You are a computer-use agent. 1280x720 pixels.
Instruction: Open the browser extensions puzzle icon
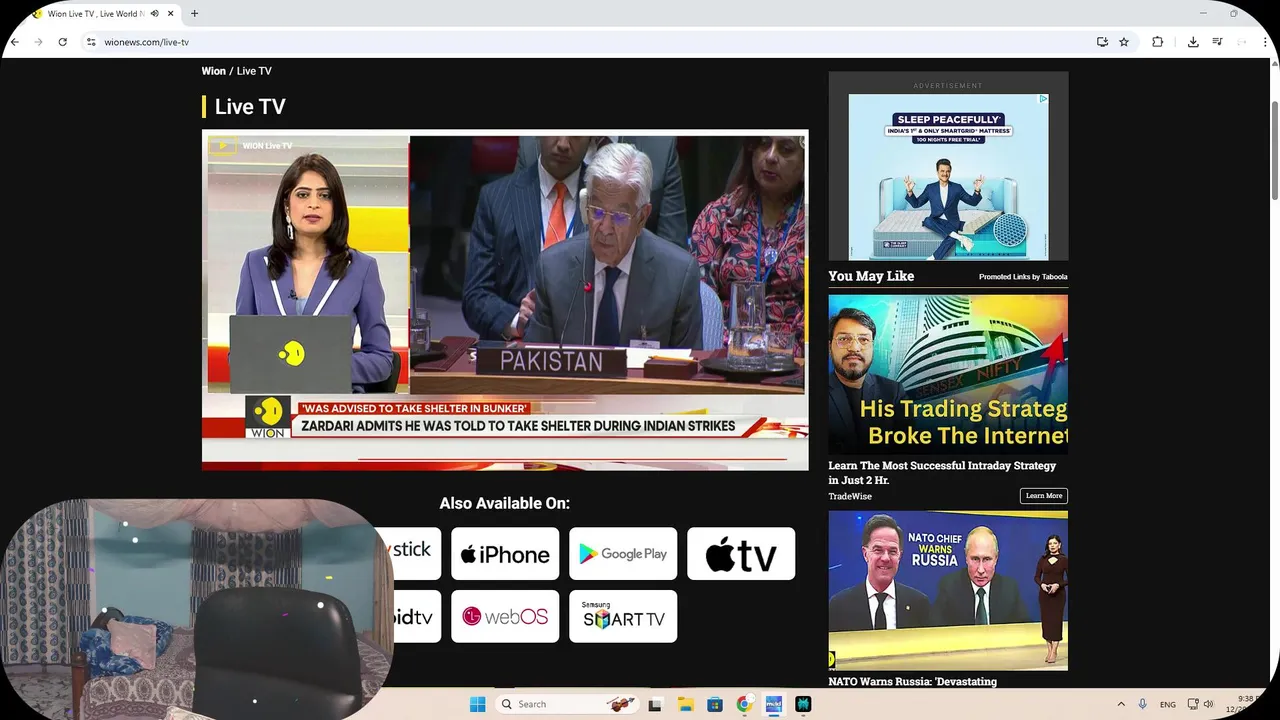tap(1157, 42)
